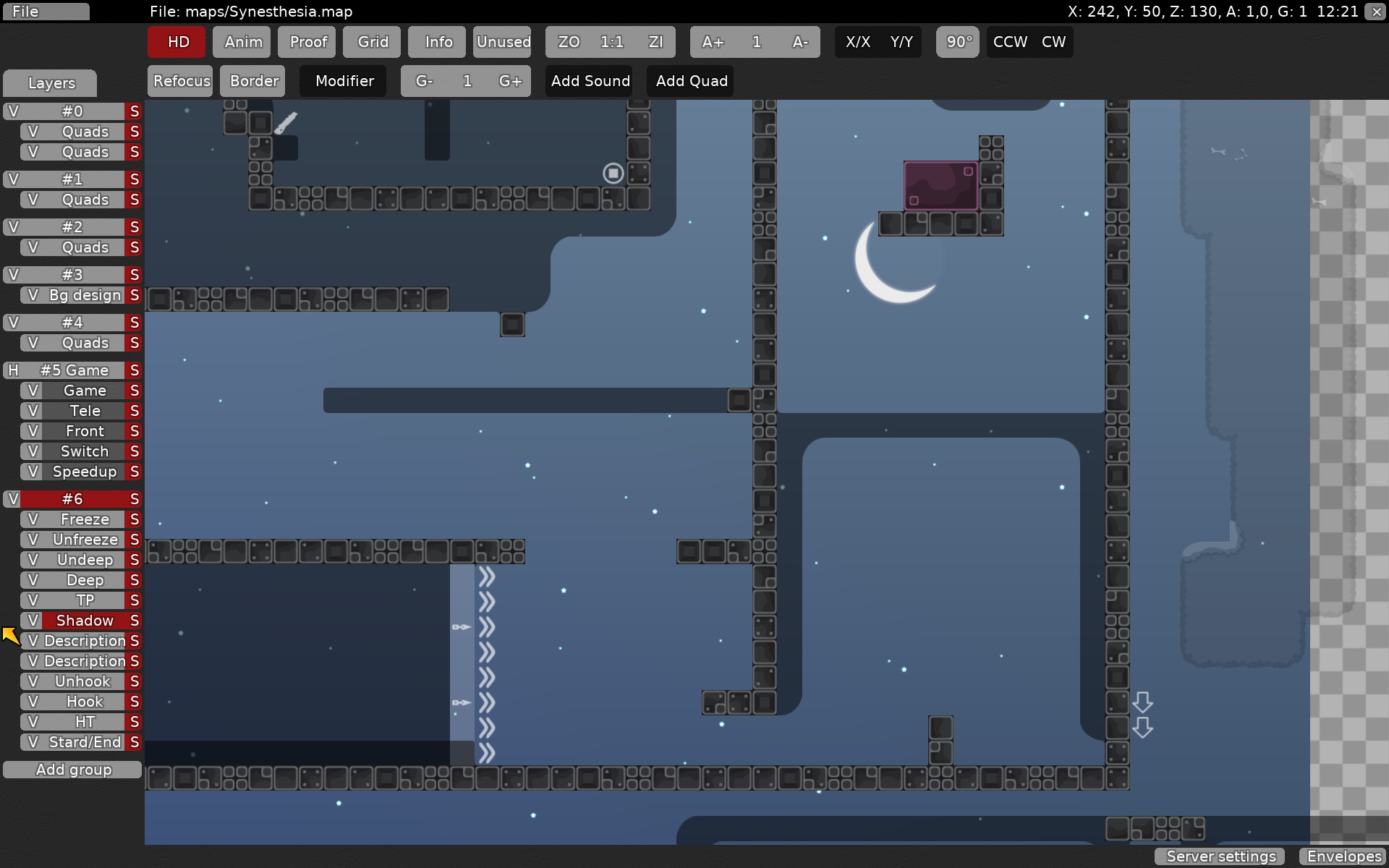
Task: Enable Proof view mode
Action: point(307,41)
